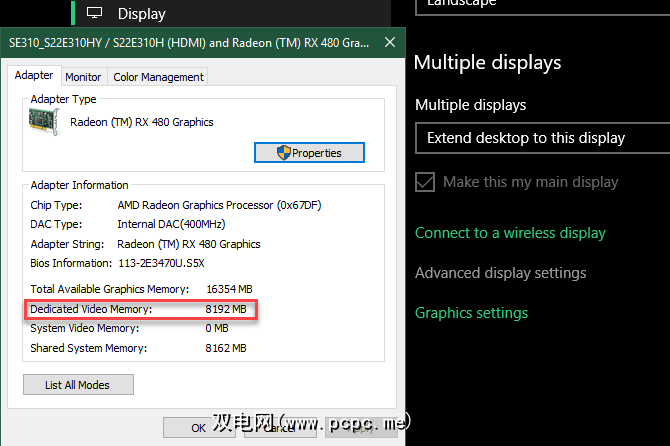
Task: Open the Multiple displays dropdown
Action: click(x=541, y=138)
